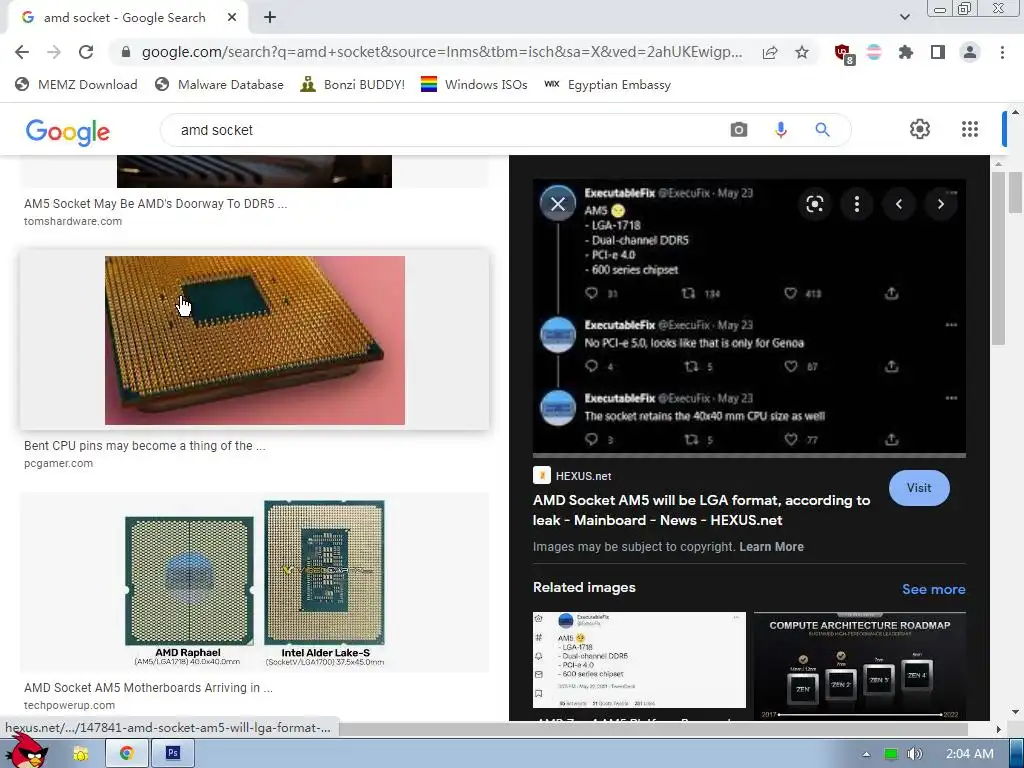Go back to the previous page

pyautogui.click(x=22, y=52)
